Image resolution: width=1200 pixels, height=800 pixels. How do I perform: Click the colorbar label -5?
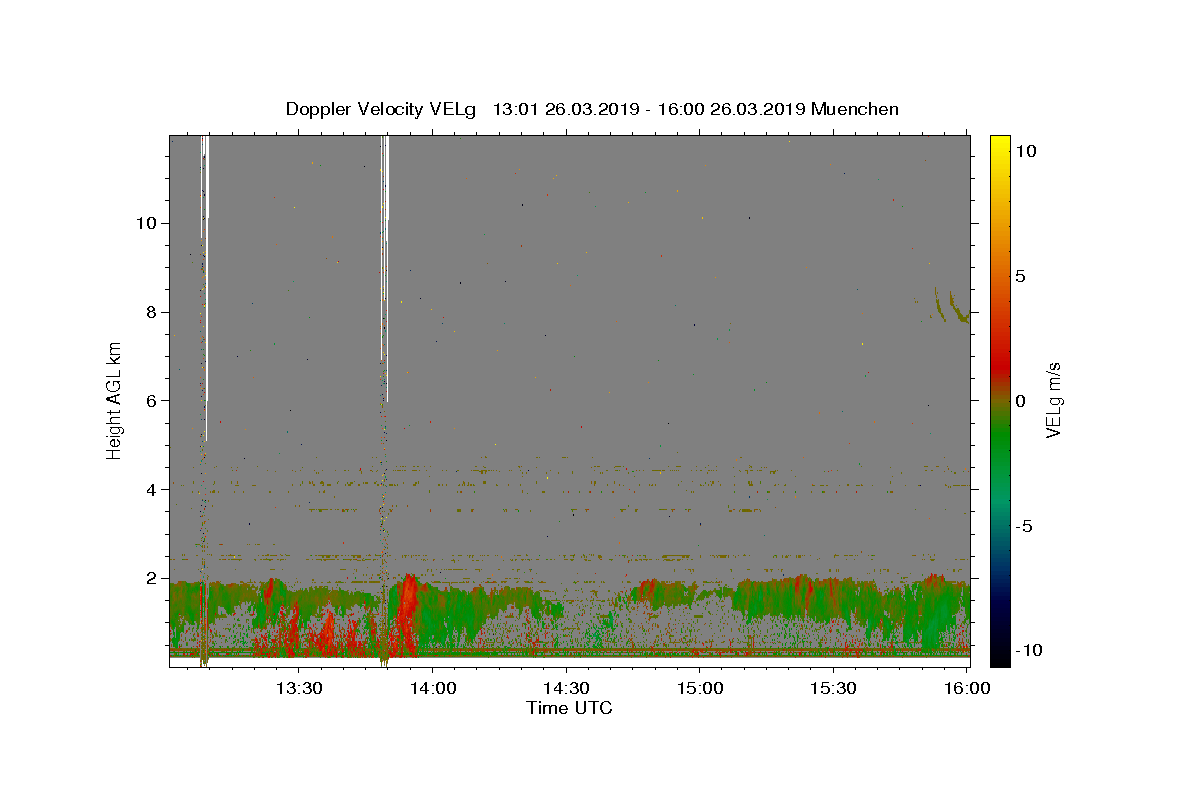pos(1027,526)
